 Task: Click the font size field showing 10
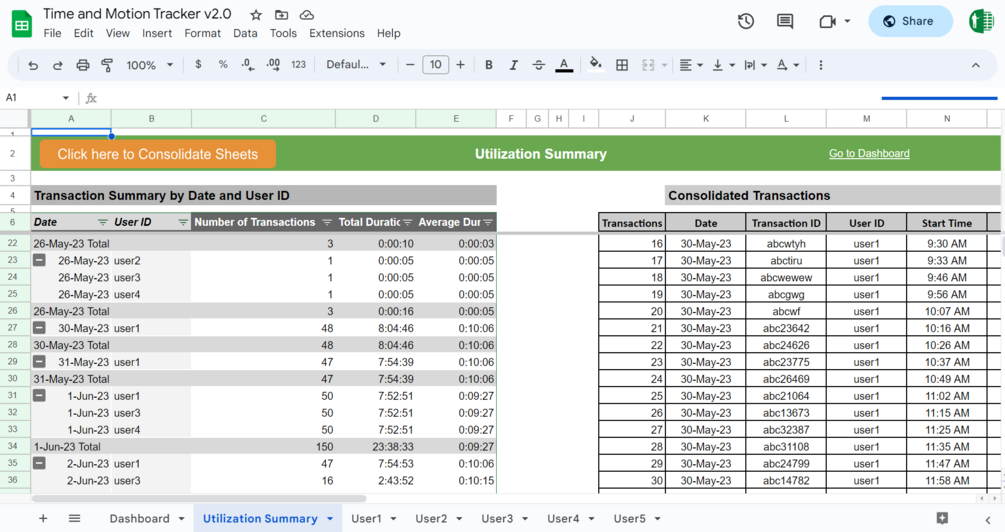tap(436, 65)
